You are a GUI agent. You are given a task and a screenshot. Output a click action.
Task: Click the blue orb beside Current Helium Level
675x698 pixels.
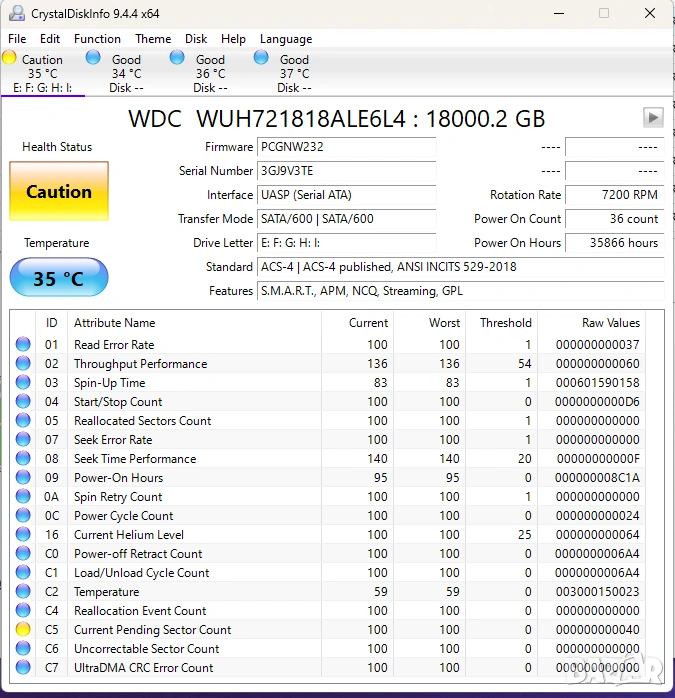point(23,535)
